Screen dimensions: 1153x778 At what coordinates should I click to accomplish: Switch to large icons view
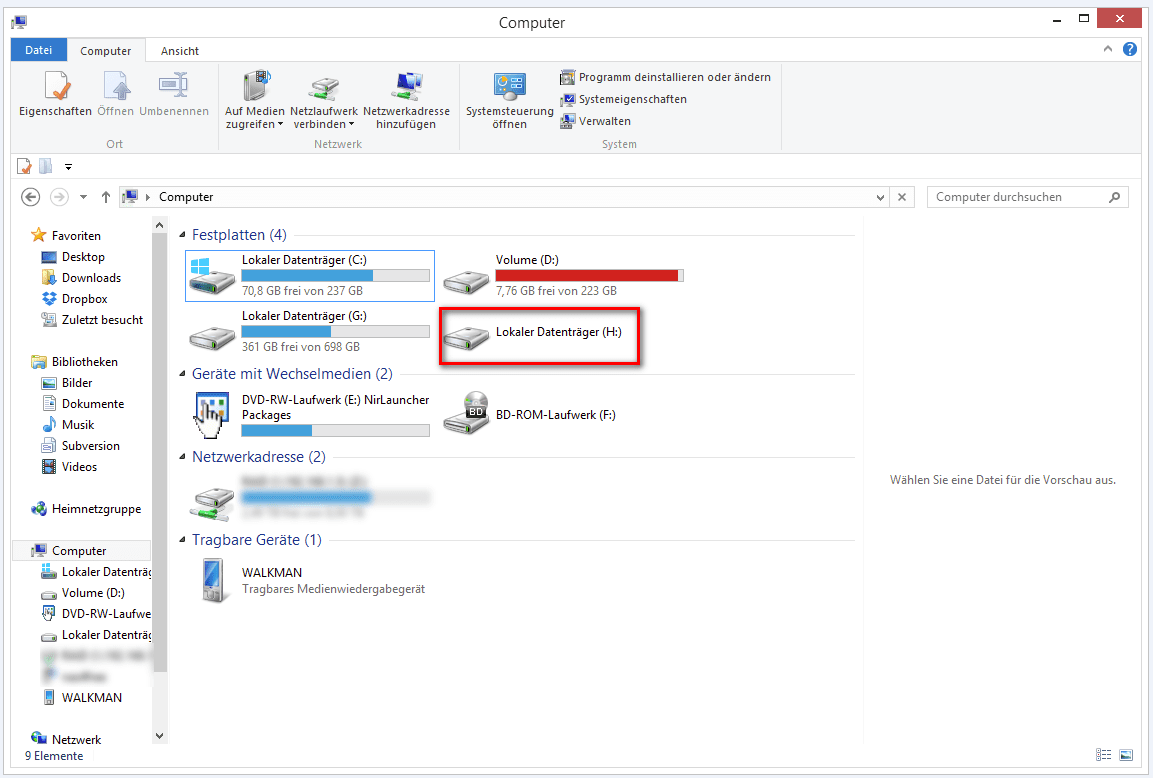(x=1126, y=754)
